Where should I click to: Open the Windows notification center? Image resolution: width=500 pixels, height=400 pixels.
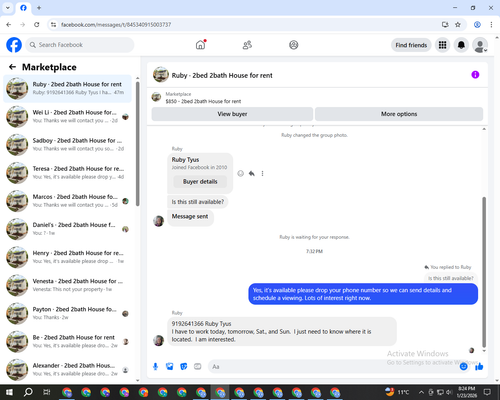(x=487, y=392)
